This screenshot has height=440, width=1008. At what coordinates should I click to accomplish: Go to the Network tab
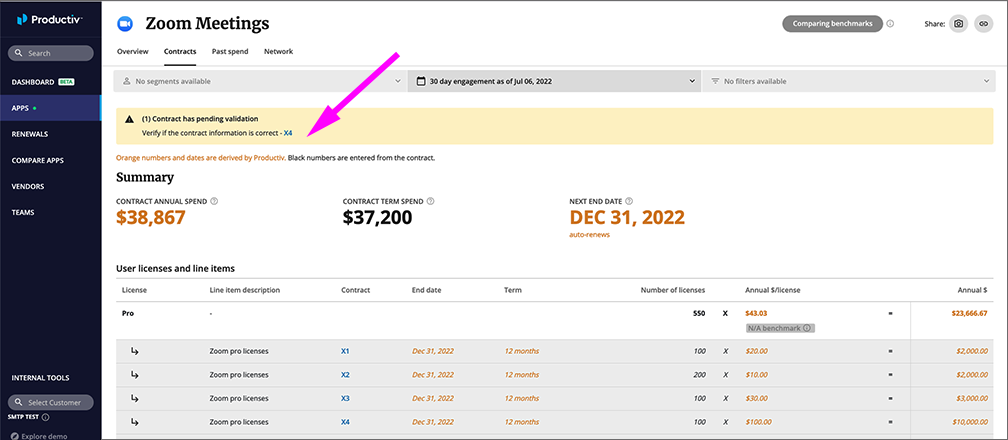(x=278, y=51)
